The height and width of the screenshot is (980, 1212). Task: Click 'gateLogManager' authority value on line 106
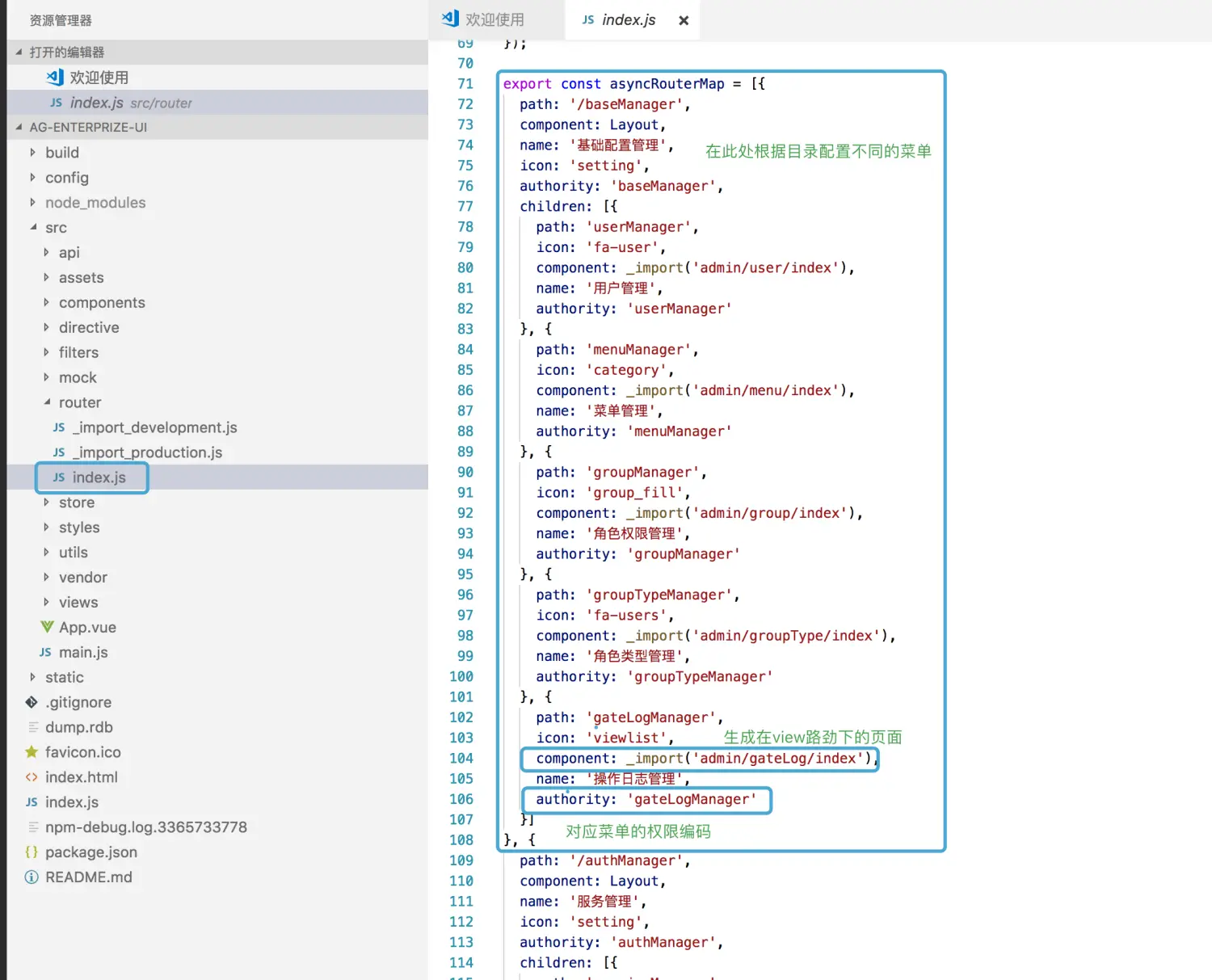[692, 799]
